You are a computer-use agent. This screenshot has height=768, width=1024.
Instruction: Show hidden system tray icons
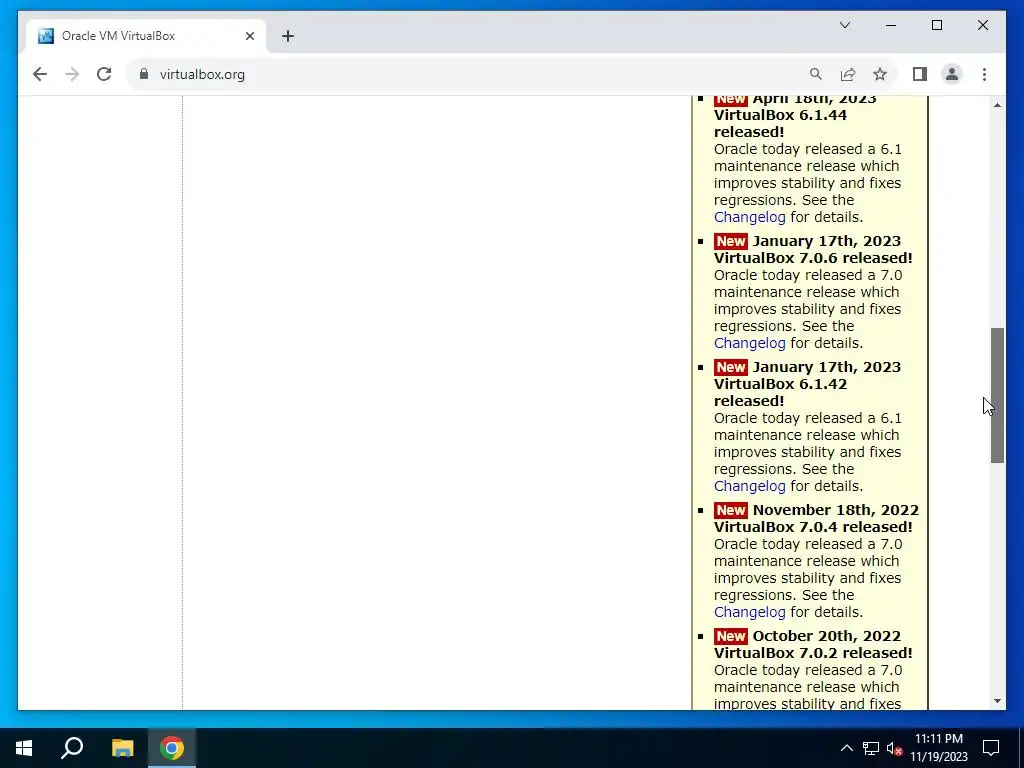tap(846, 748)
